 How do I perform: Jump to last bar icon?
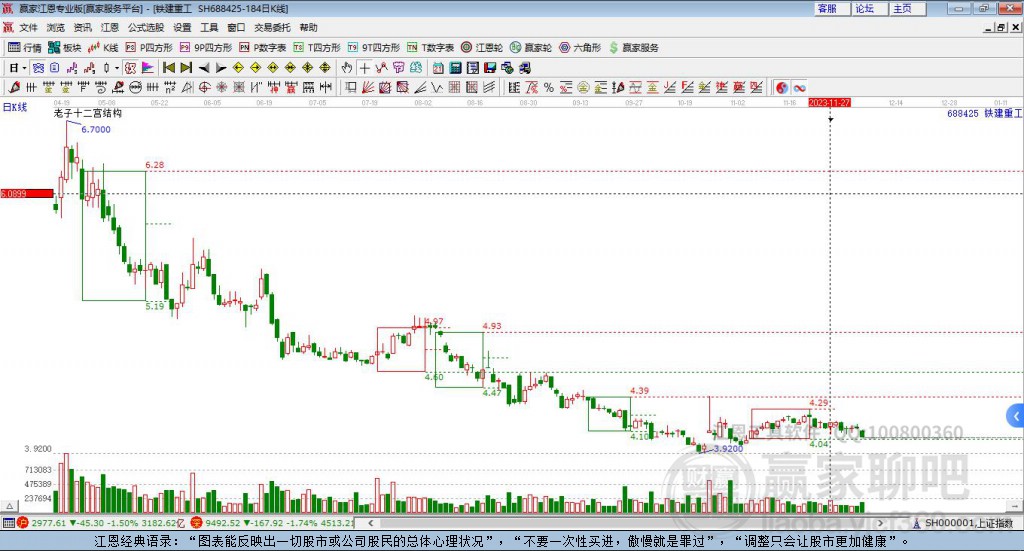(x=186, y=68)
